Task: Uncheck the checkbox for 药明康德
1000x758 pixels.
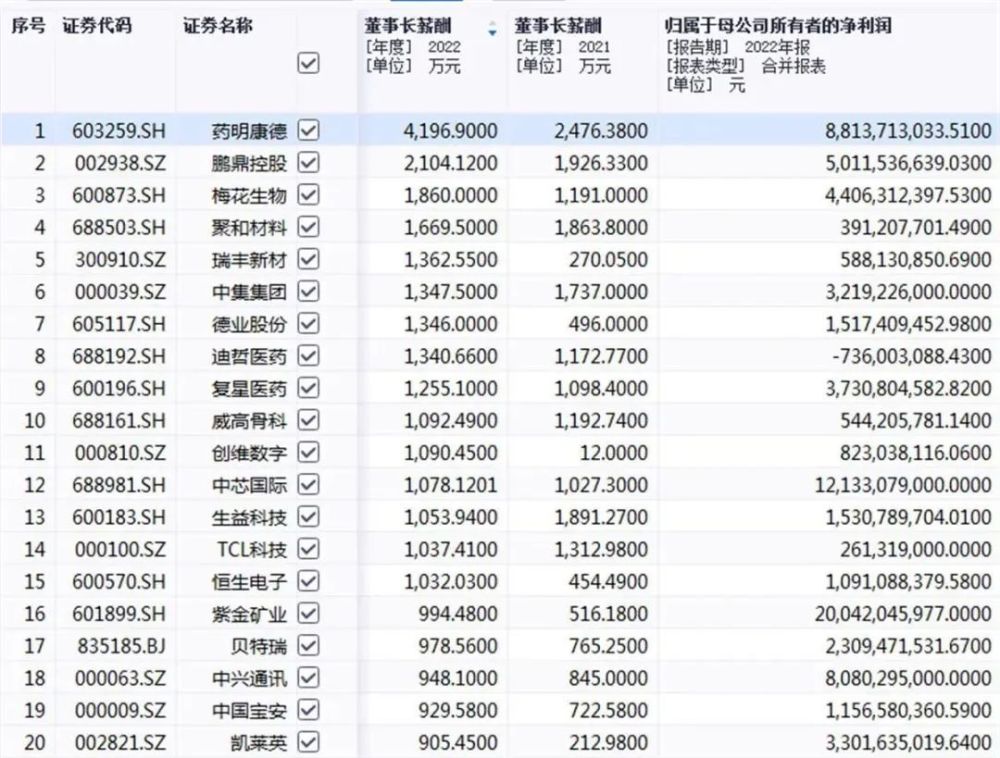Action: pyautogui.click(x=308, y=130)
